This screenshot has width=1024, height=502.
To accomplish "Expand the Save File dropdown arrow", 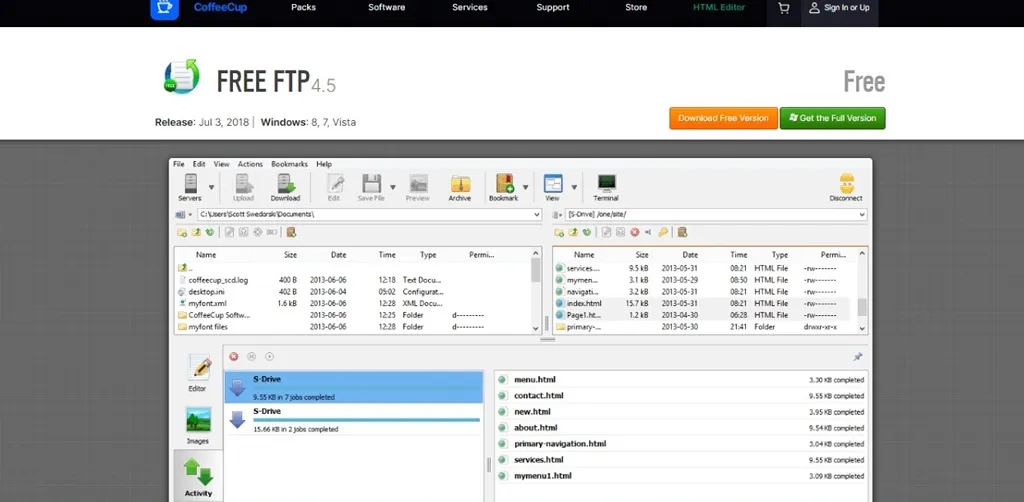I will pos(392,187).
